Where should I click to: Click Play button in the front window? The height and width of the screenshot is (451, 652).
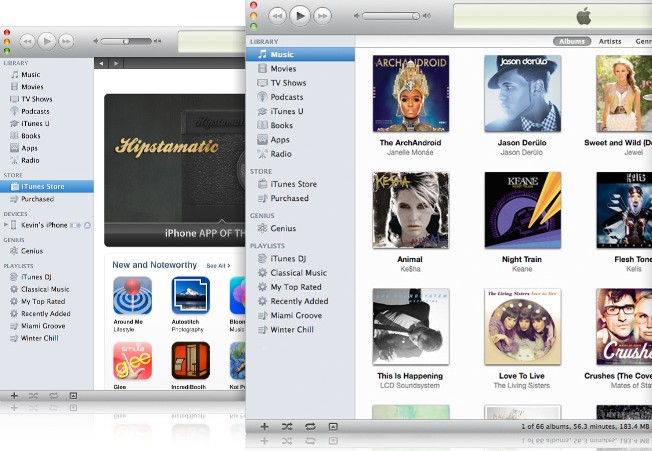tap(300, 16)
